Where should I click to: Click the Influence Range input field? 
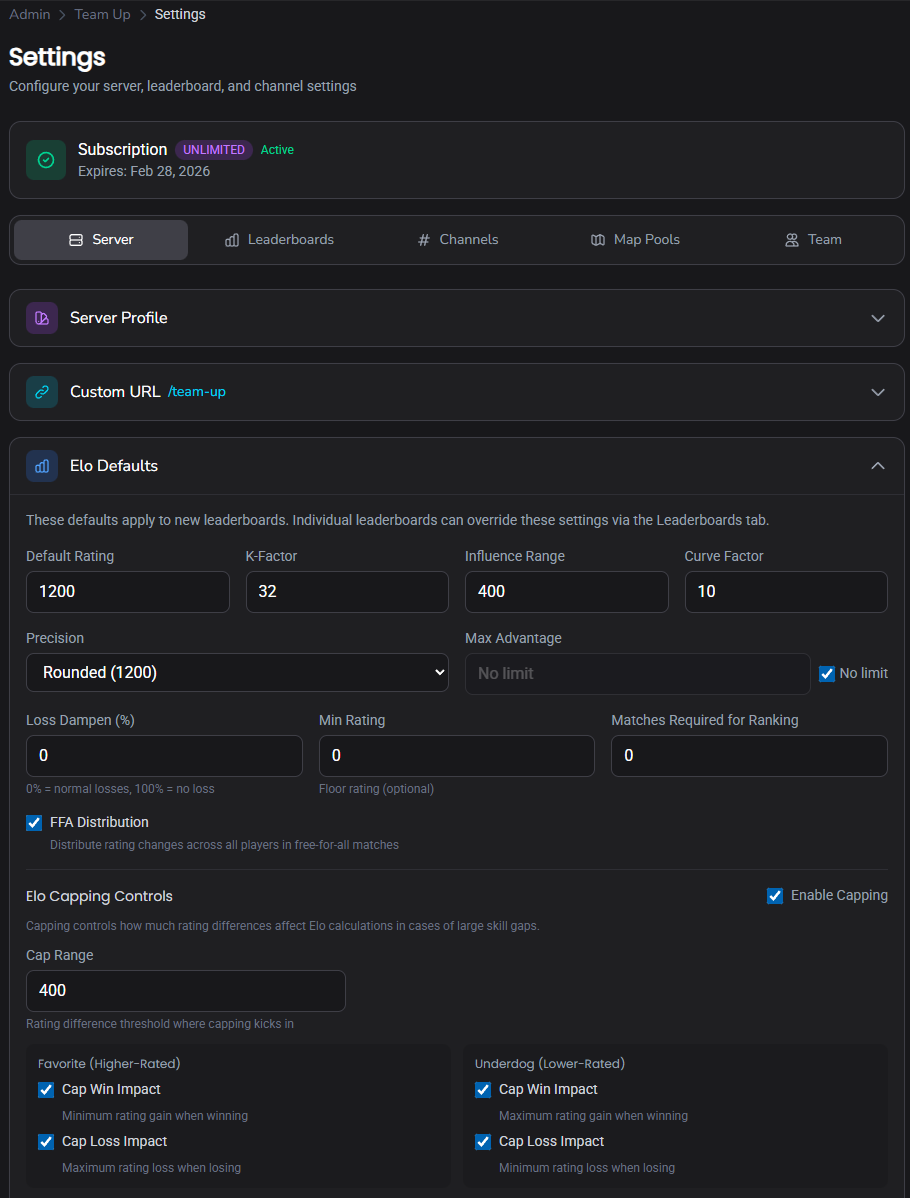click(x=567, y=592)
